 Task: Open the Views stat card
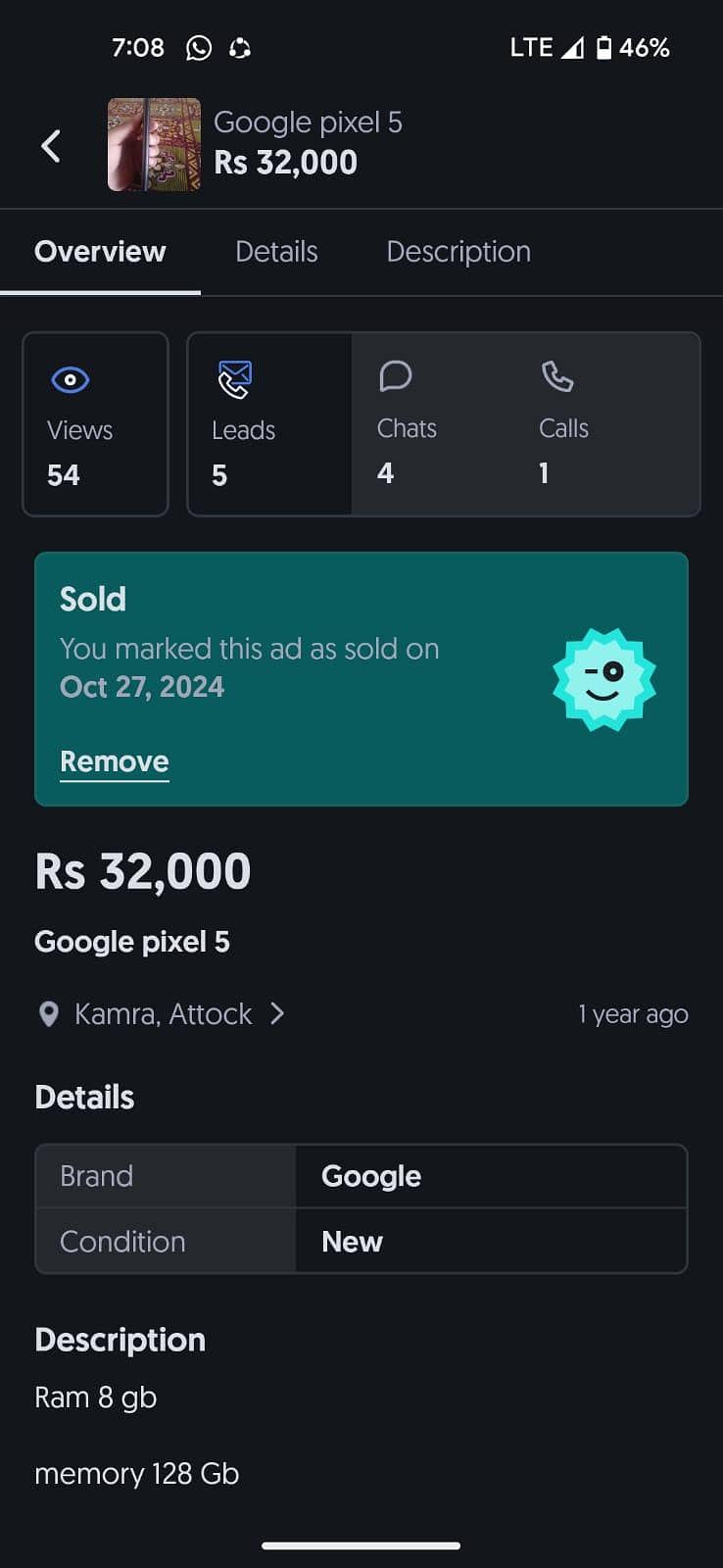pos(95,424)
